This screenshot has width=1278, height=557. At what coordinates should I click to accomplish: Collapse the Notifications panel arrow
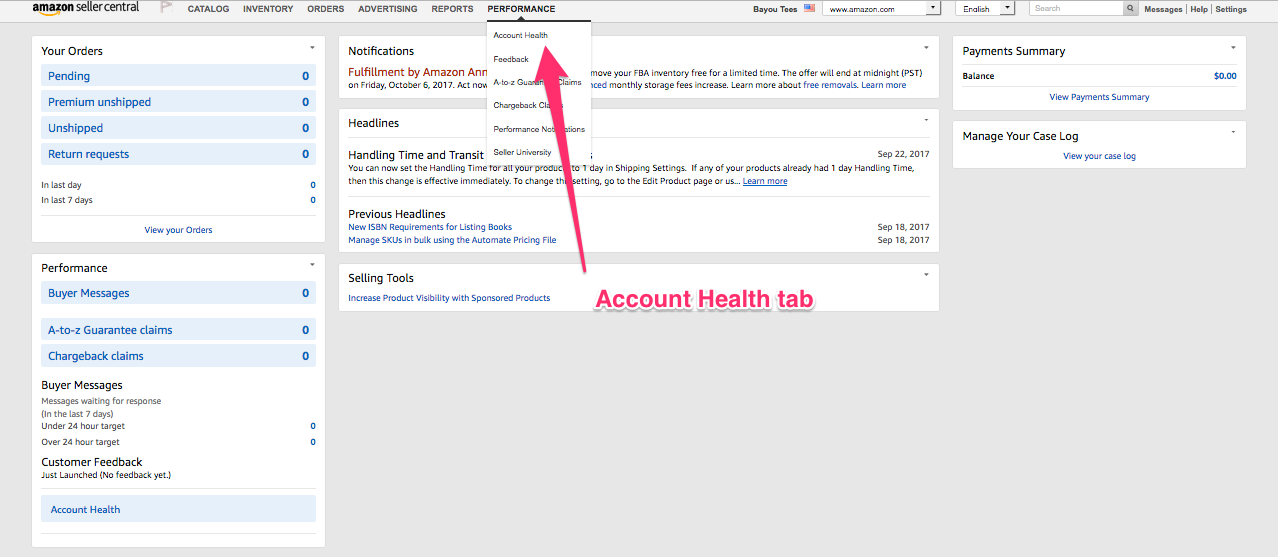pyautogui.click(x=926, y=48)
